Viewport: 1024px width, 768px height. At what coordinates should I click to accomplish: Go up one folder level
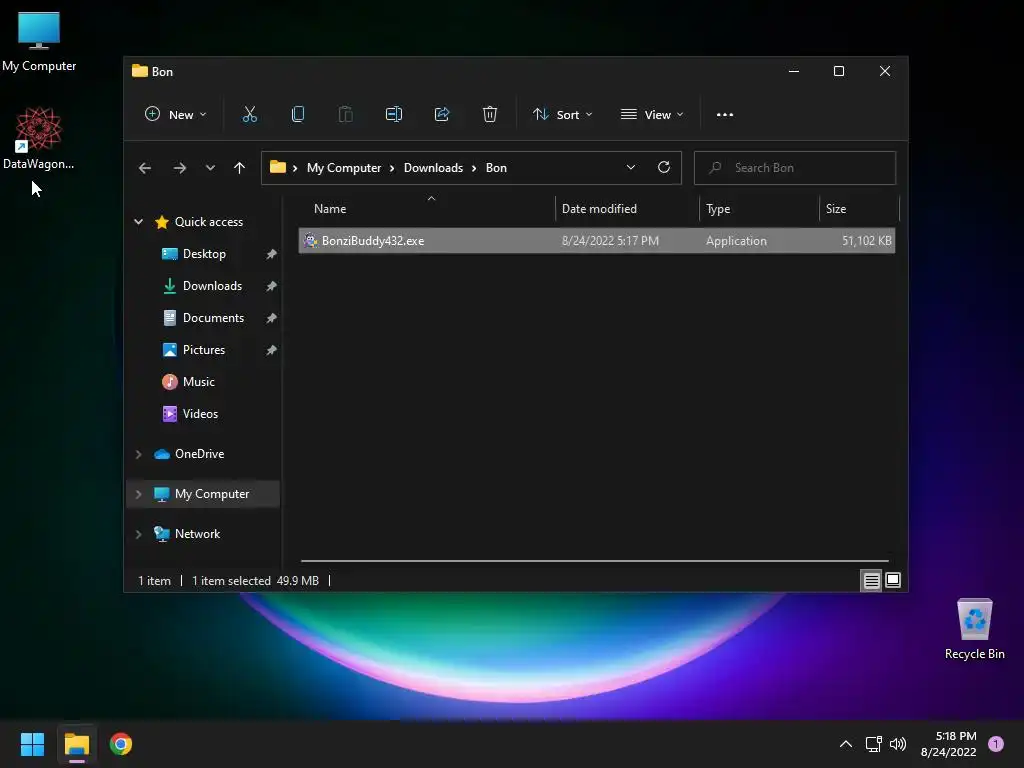[x=240, y=168]
